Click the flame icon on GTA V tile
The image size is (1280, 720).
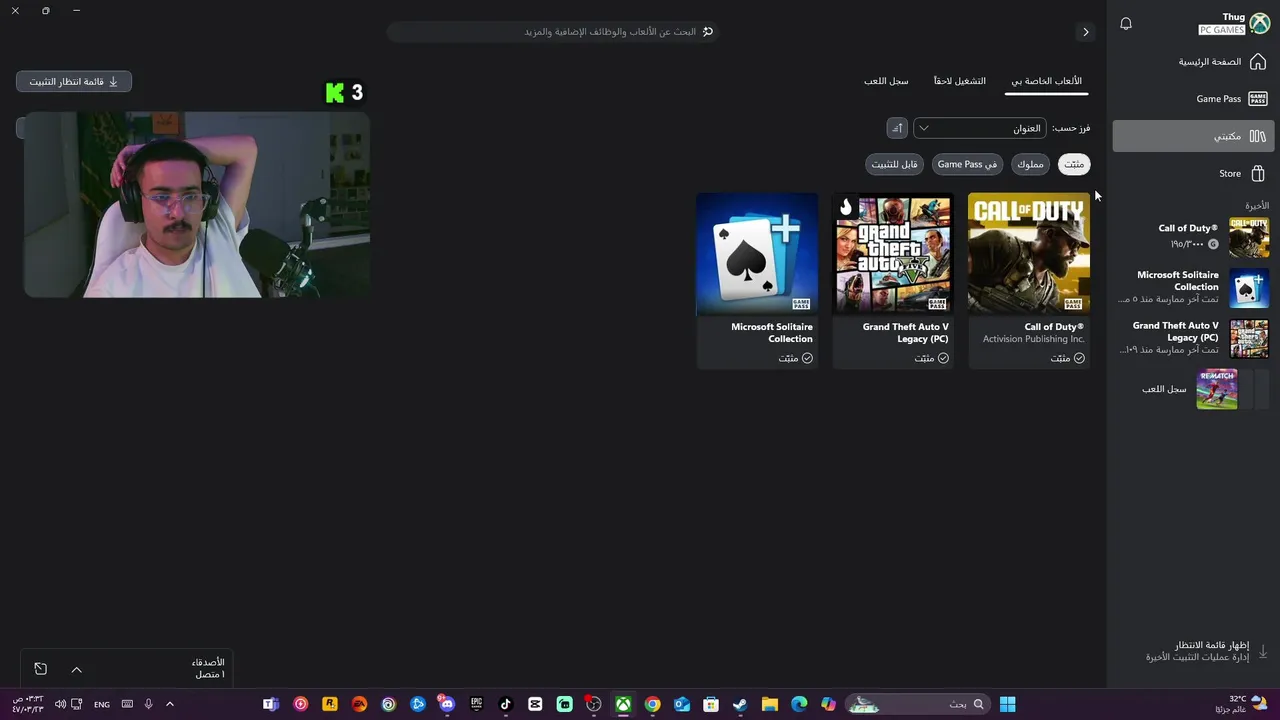[x=846, y=207]
